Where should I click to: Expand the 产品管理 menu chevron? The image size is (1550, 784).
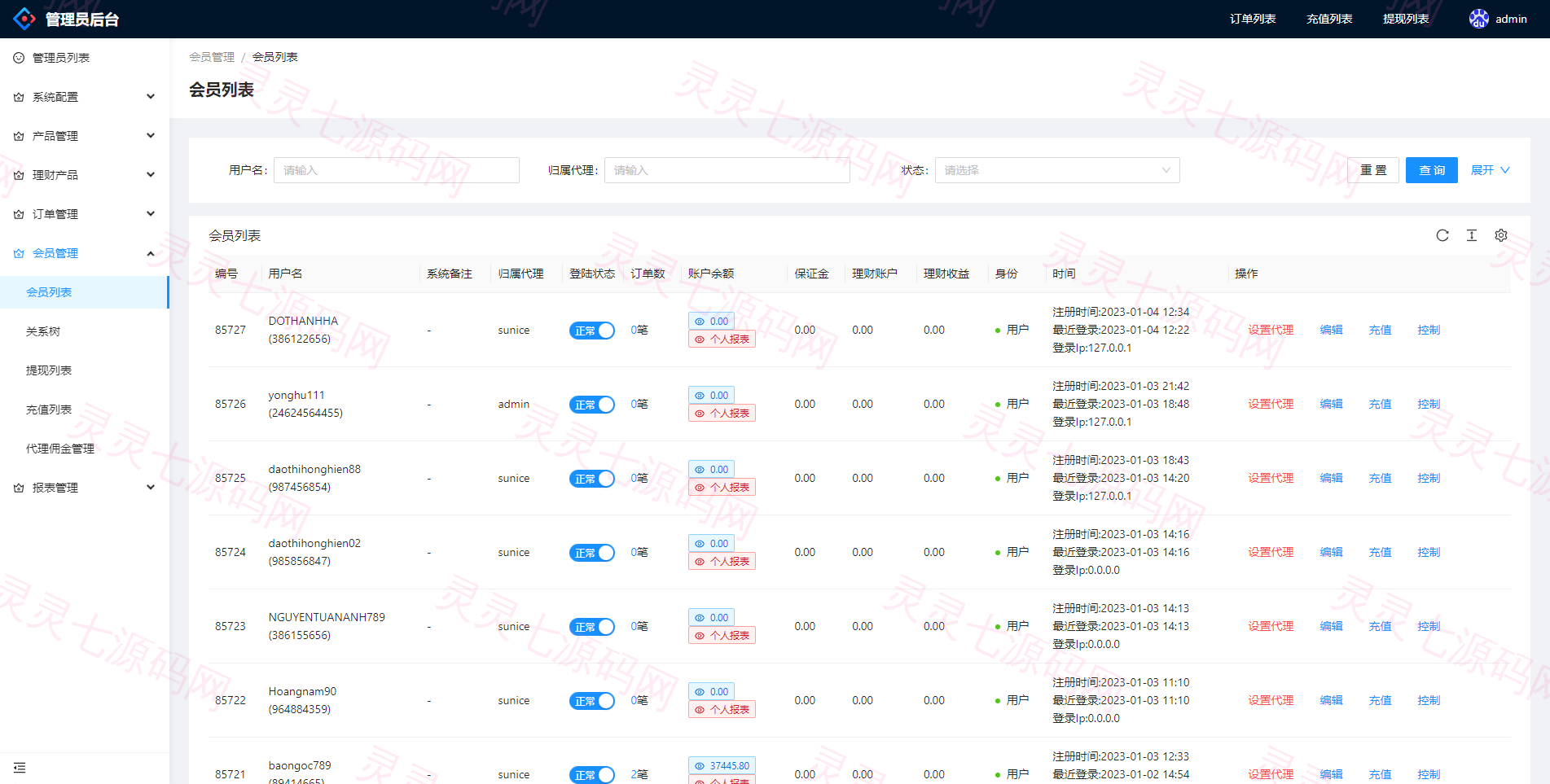[x=151, y=135]
